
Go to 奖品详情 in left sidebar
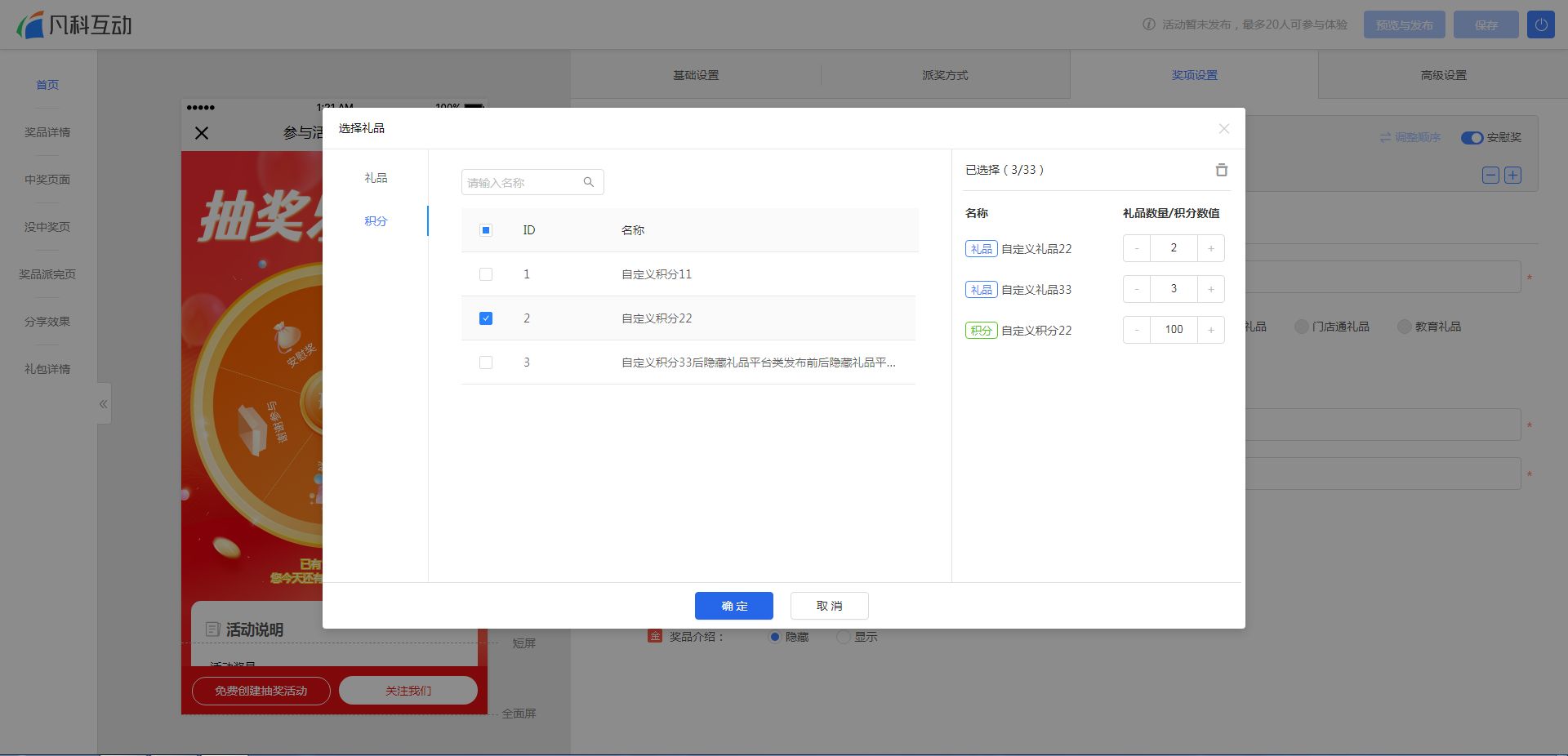(x=47, y=132)
